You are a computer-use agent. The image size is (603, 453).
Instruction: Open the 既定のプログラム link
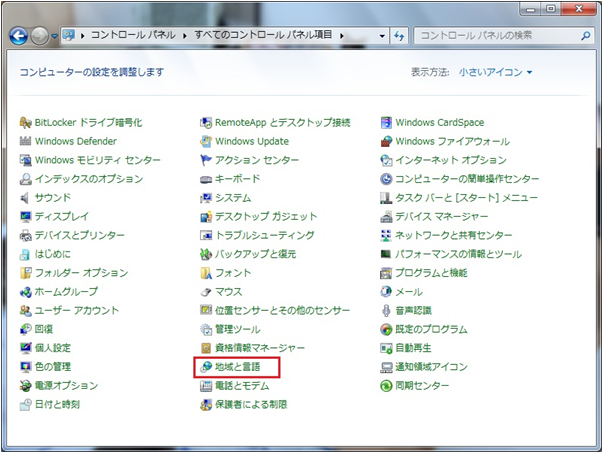point(431,329)
